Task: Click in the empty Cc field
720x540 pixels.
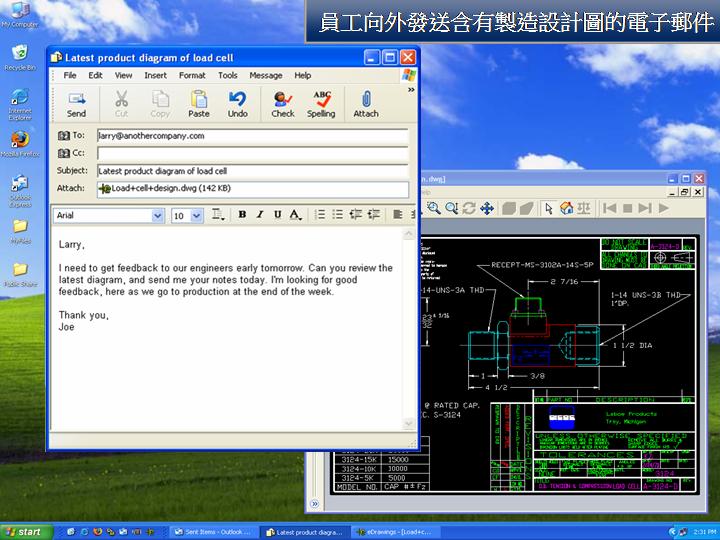Action: tap(253, 153)
